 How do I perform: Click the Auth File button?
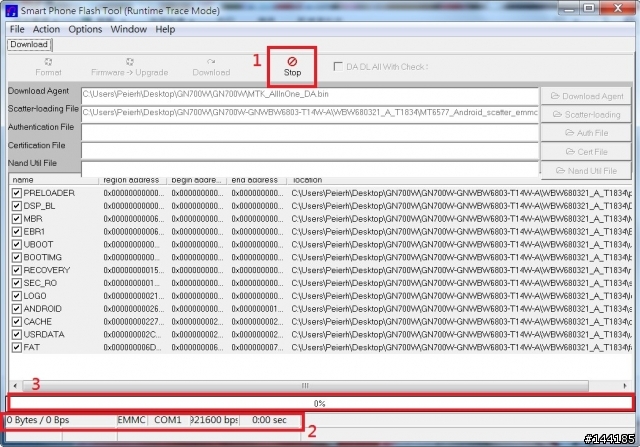click(x=586, y=133)
